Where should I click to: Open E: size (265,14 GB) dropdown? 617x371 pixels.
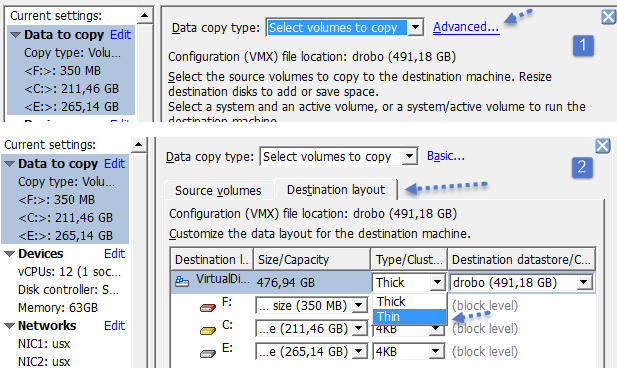(x=358, y=352)
